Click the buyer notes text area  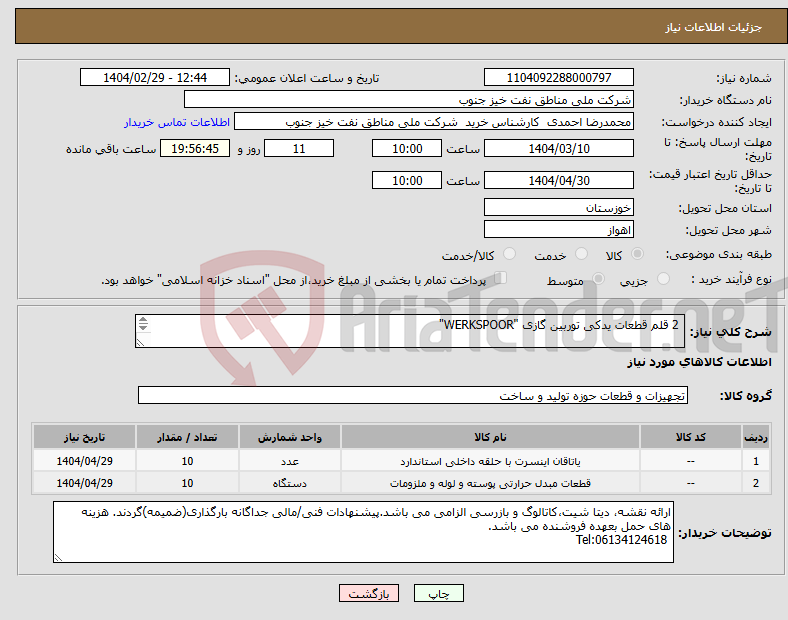(x=363, y=532)
